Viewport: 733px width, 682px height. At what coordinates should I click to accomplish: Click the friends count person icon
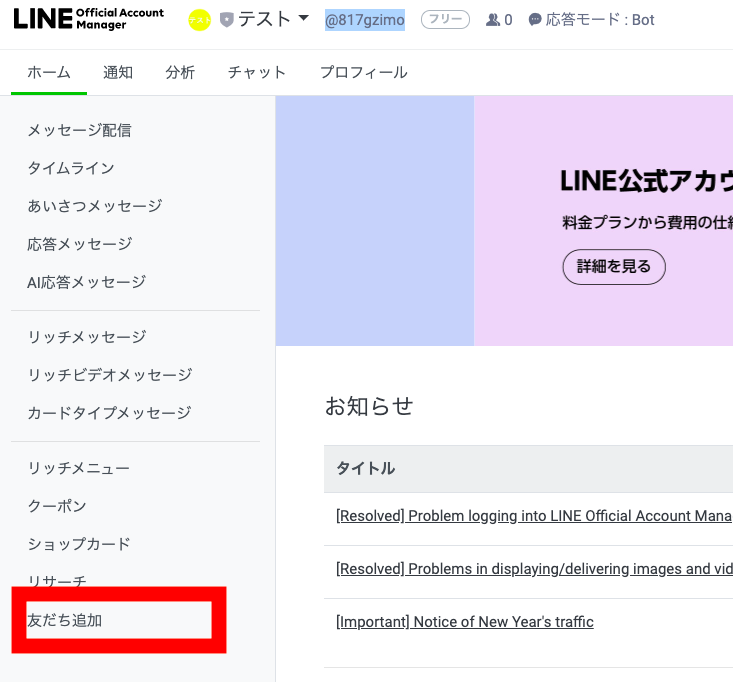[493, 20]
